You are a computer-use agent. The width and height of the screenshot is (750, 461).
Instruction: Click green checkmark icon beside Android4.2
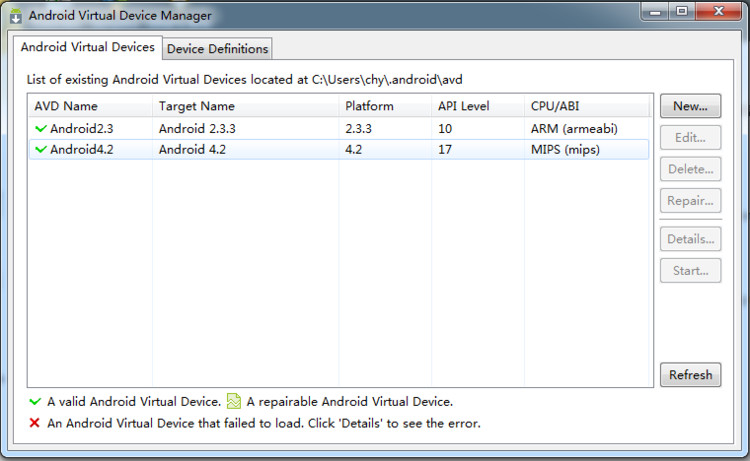point(40,149)
